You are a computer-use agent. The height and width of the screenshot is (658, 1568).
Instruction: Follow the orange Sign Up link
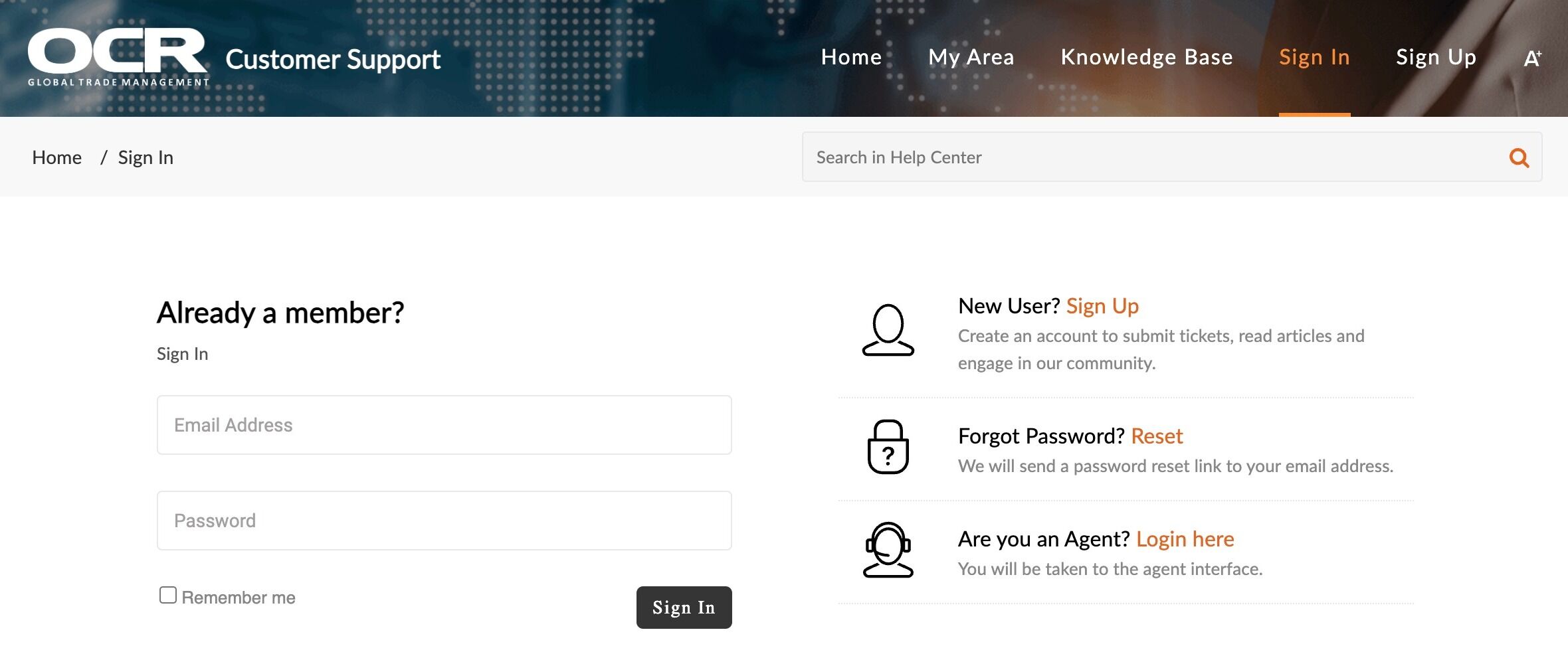tap(1102, 306)
